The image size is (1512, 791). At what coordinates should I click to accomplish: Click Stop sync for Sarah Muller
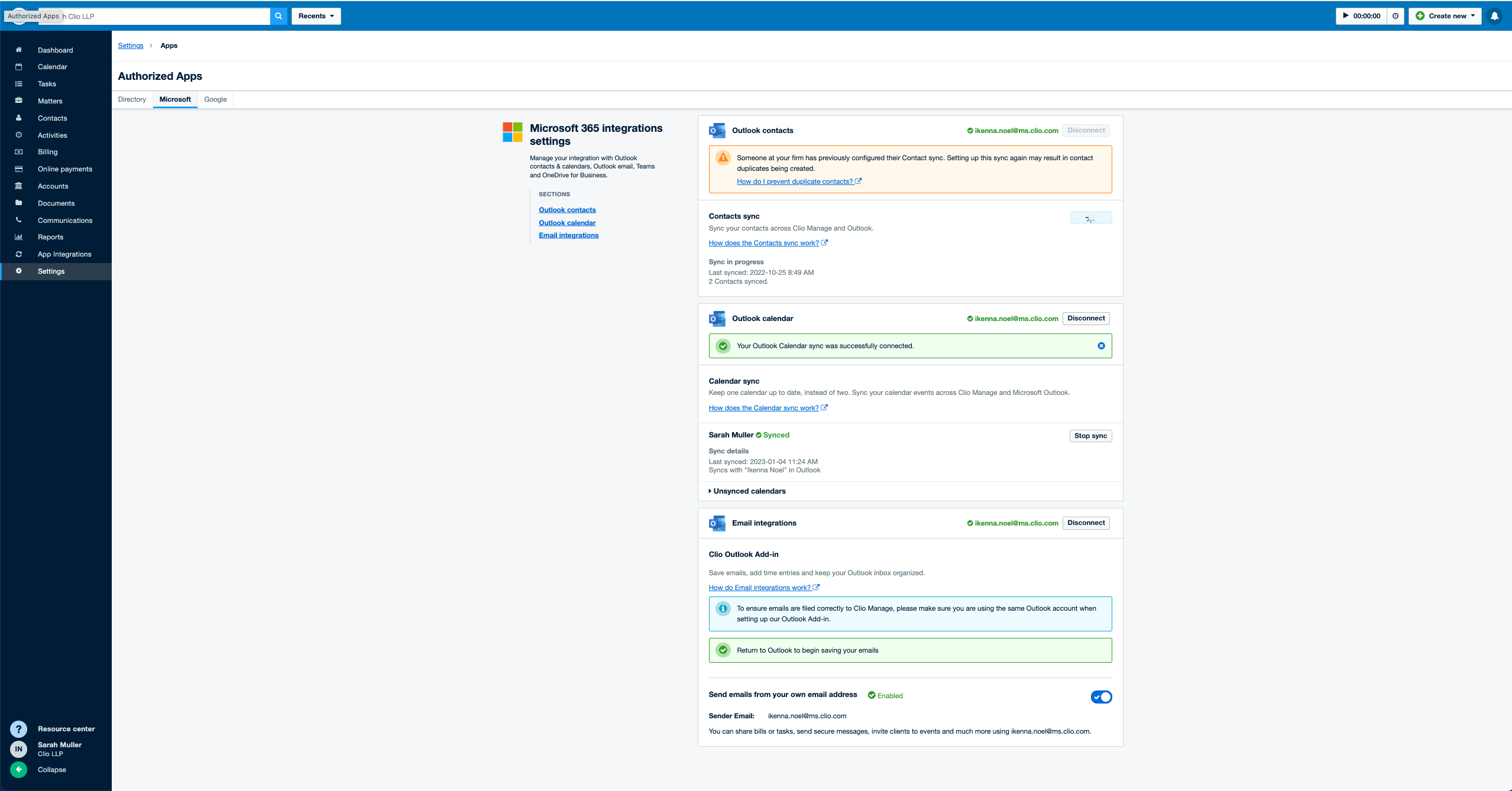(x=1090, y=436)
